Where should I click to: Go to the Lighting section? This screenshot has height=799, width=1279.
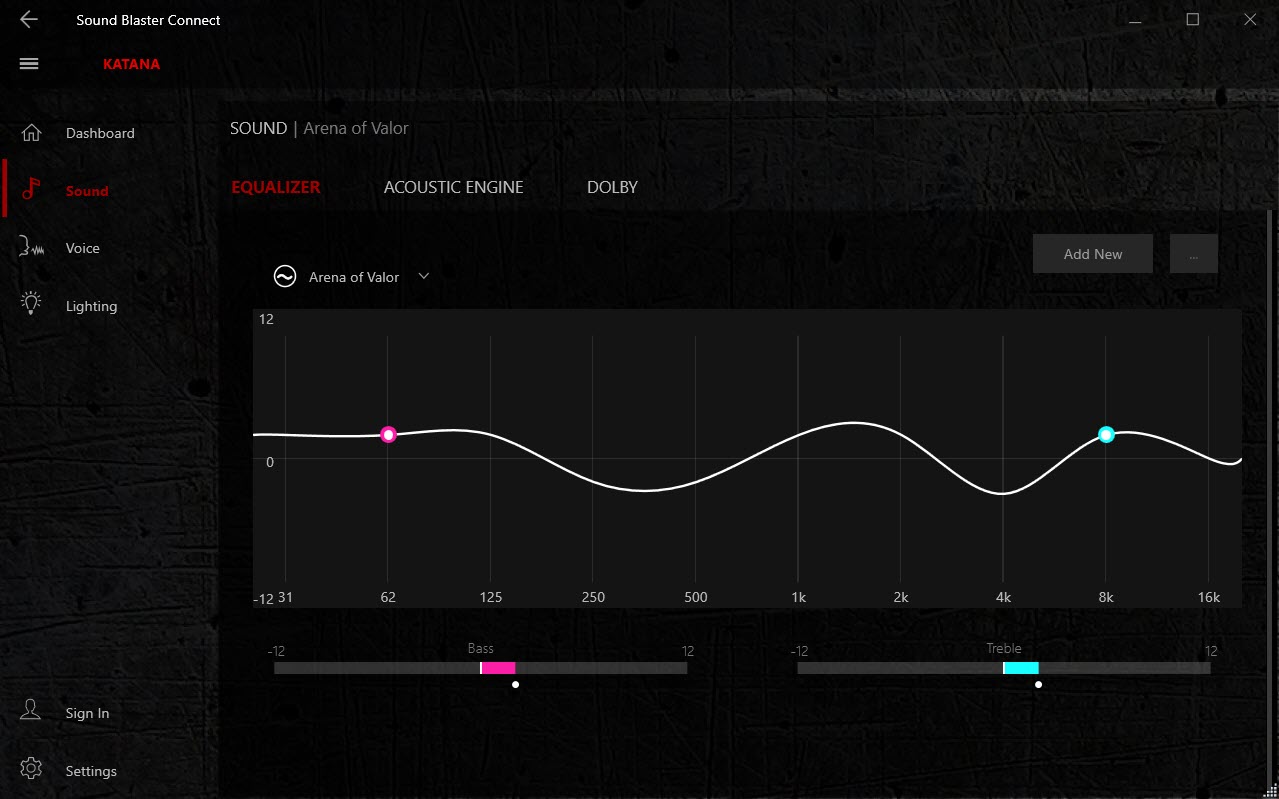[91, 306]
